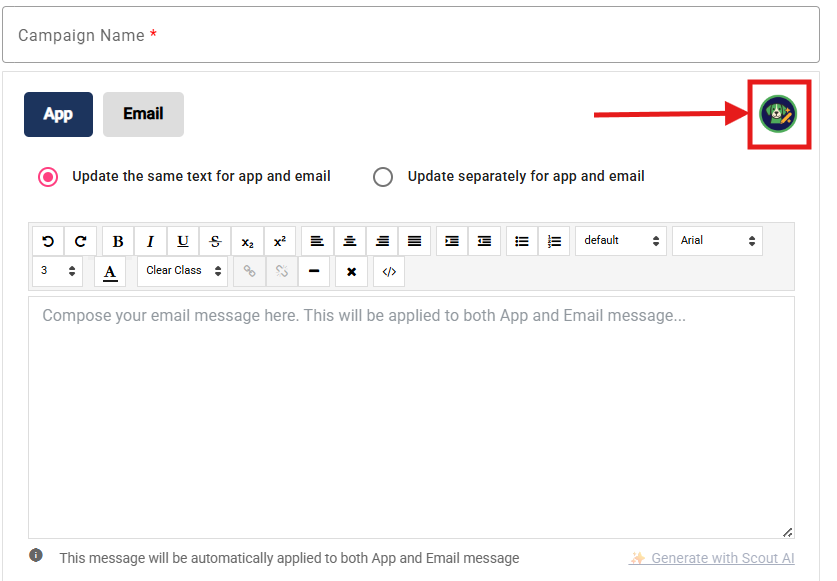This screenshot has width=837, height=581.
Task: Toggle italic formatting
Action: pyautogui.click(x=150, y=241)
